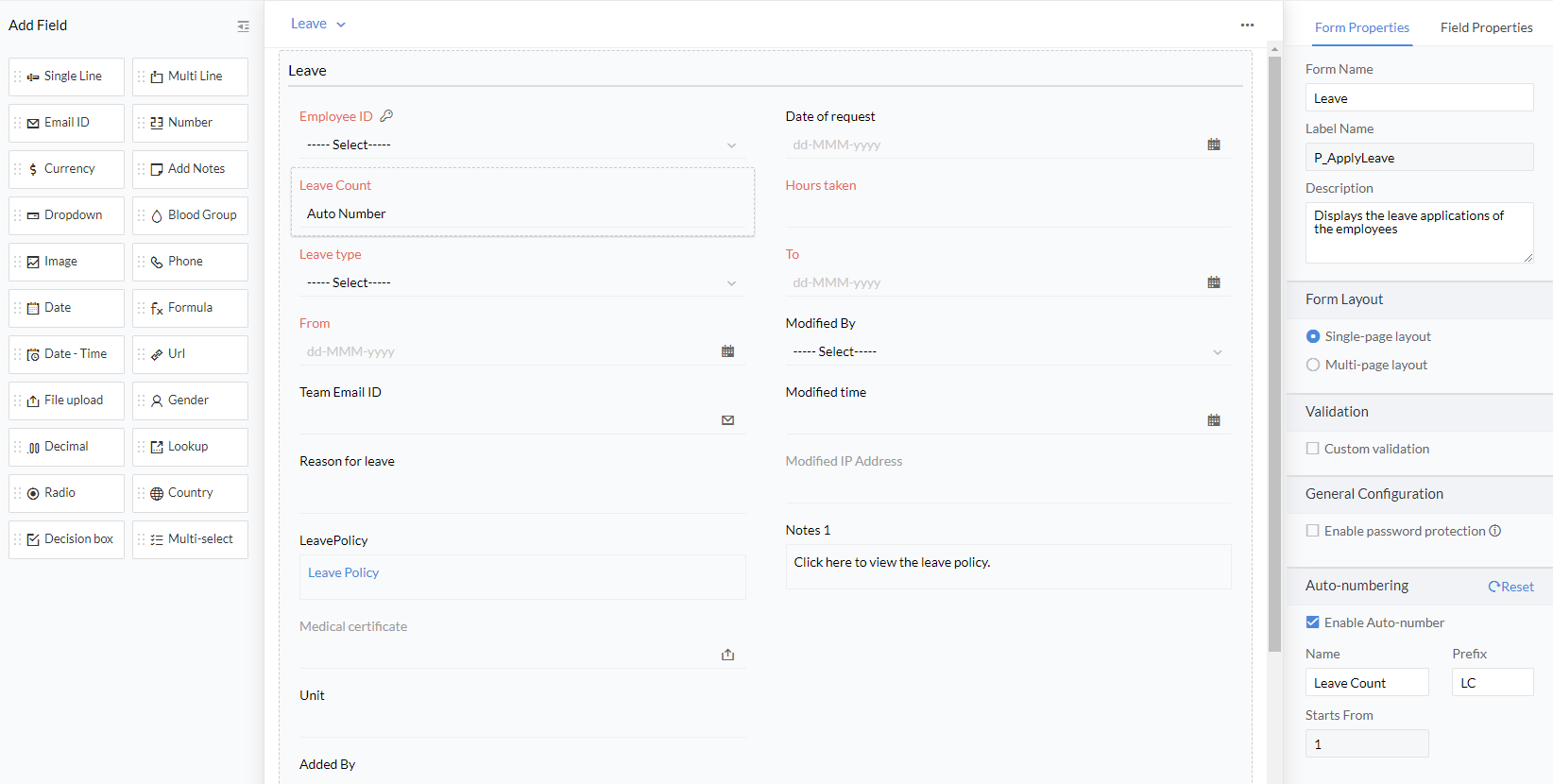Enable the Custom validation checkbox
Screen dimensions: 1553x784
click(1313, 449)
